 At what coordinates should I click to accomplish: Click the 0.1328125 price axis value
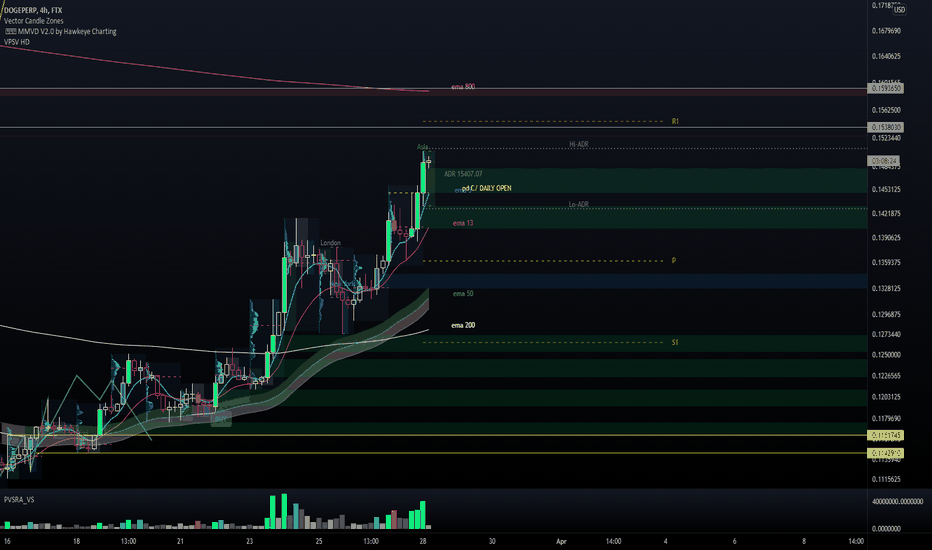pyautogui.click(x=886, y=289)
